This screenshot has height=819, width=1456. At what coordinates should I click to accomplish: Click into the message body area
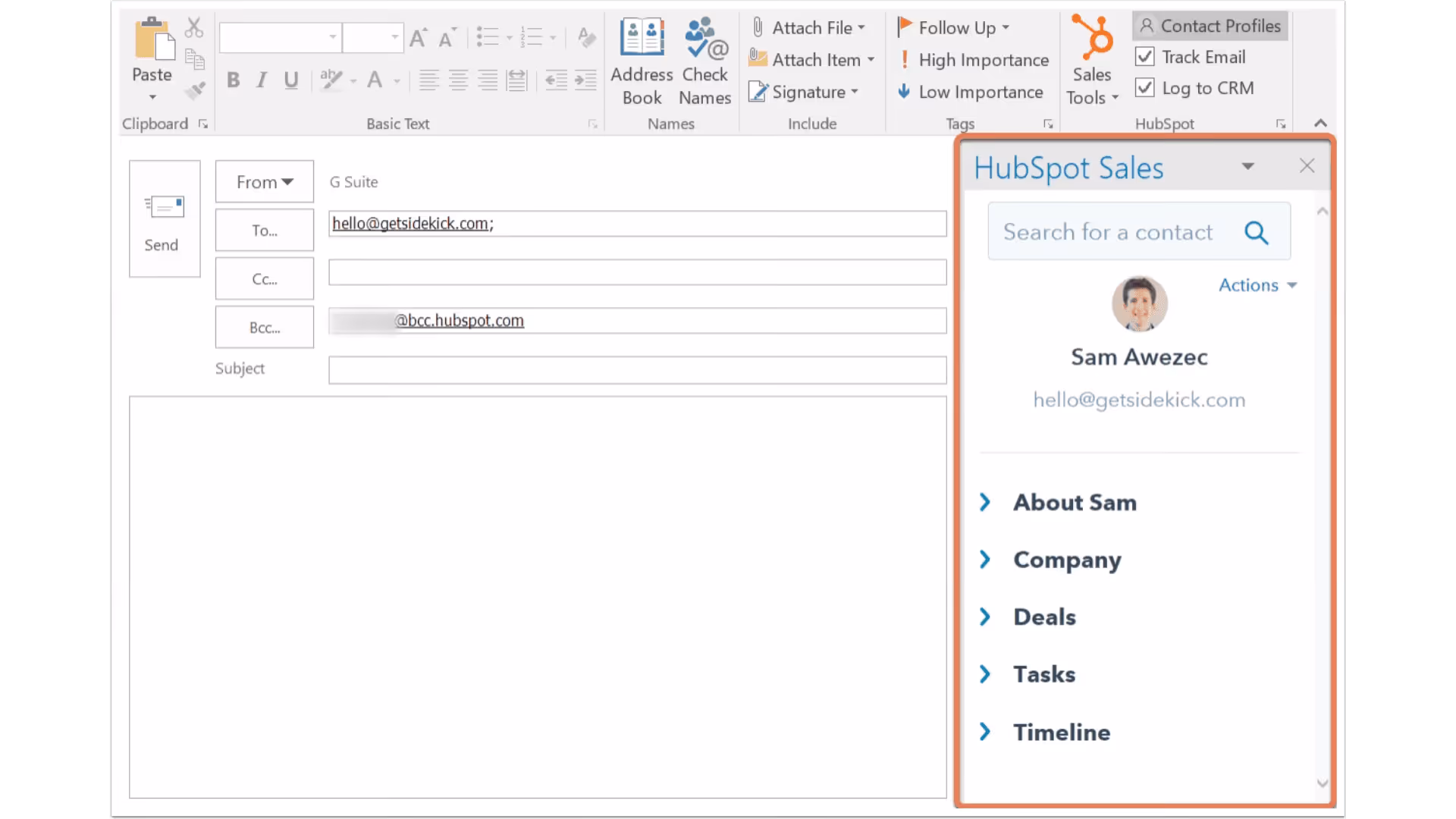tap(538, 597)
